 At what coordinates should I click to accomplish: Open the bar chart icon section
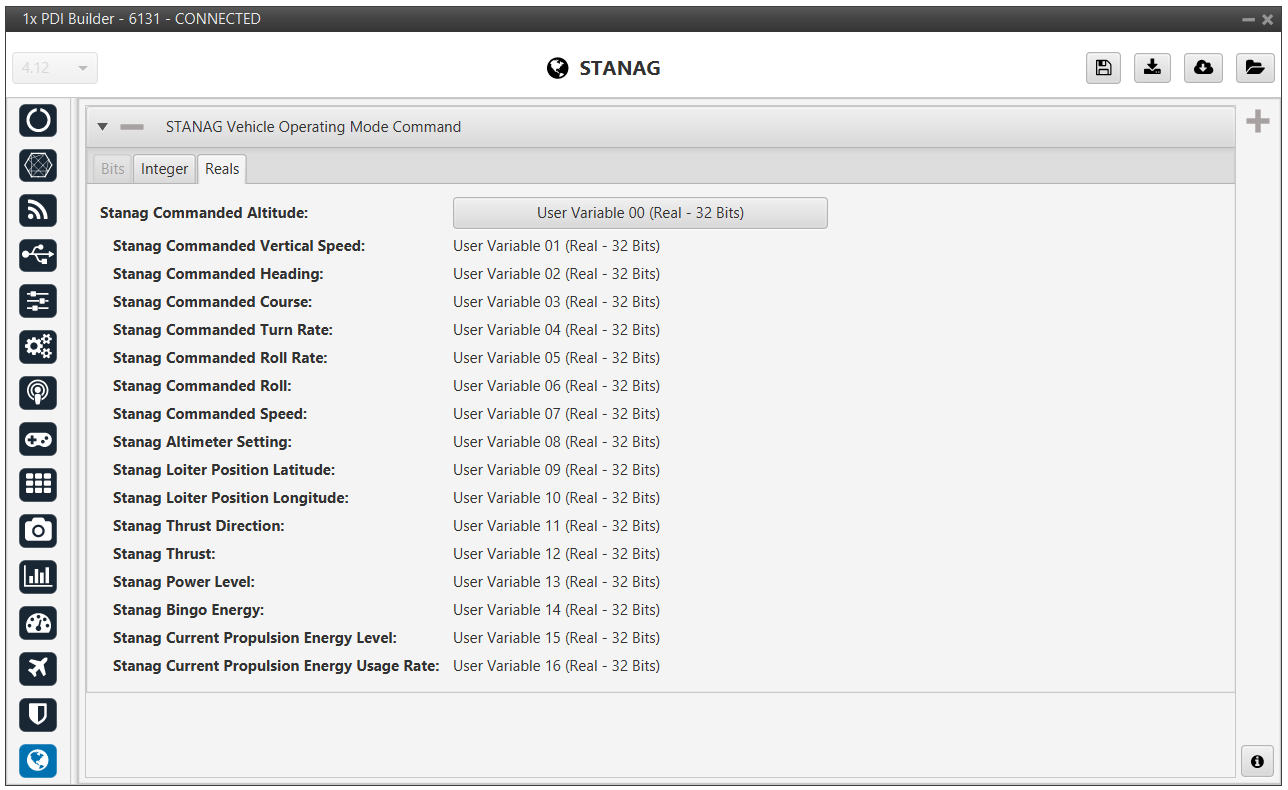[x=38, y=577]
